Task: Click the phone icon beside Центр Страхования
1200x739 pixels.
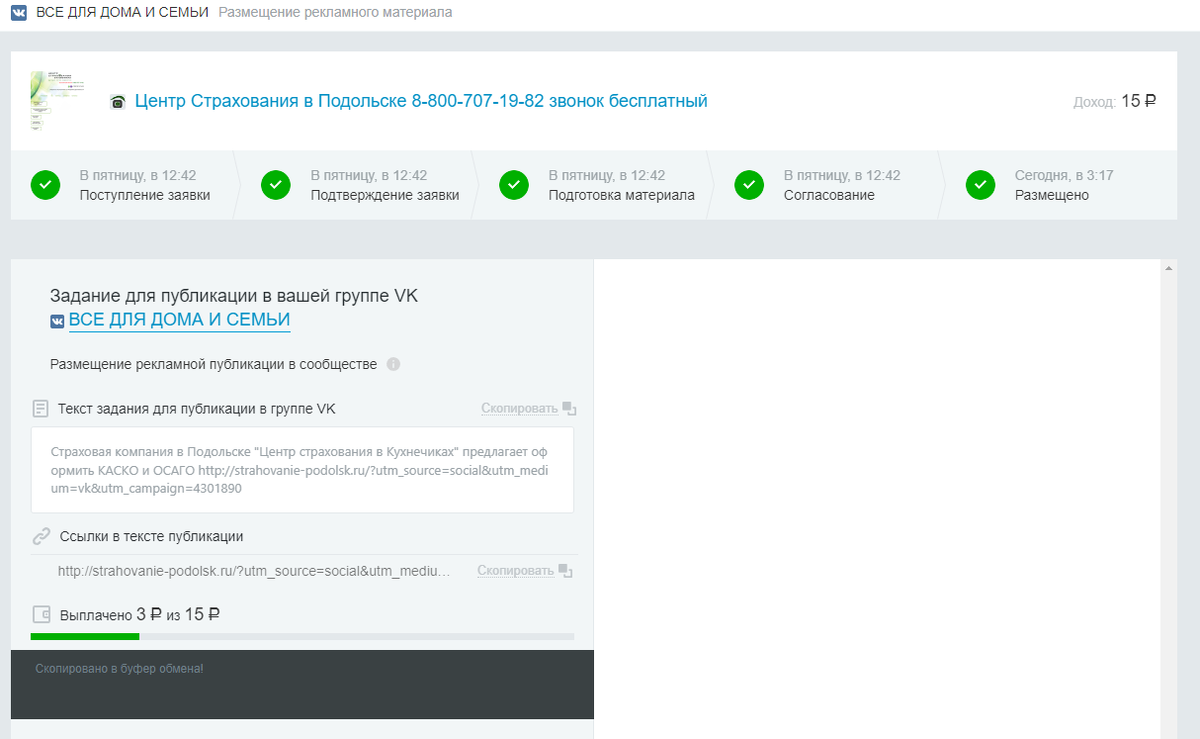Action: 118,102
